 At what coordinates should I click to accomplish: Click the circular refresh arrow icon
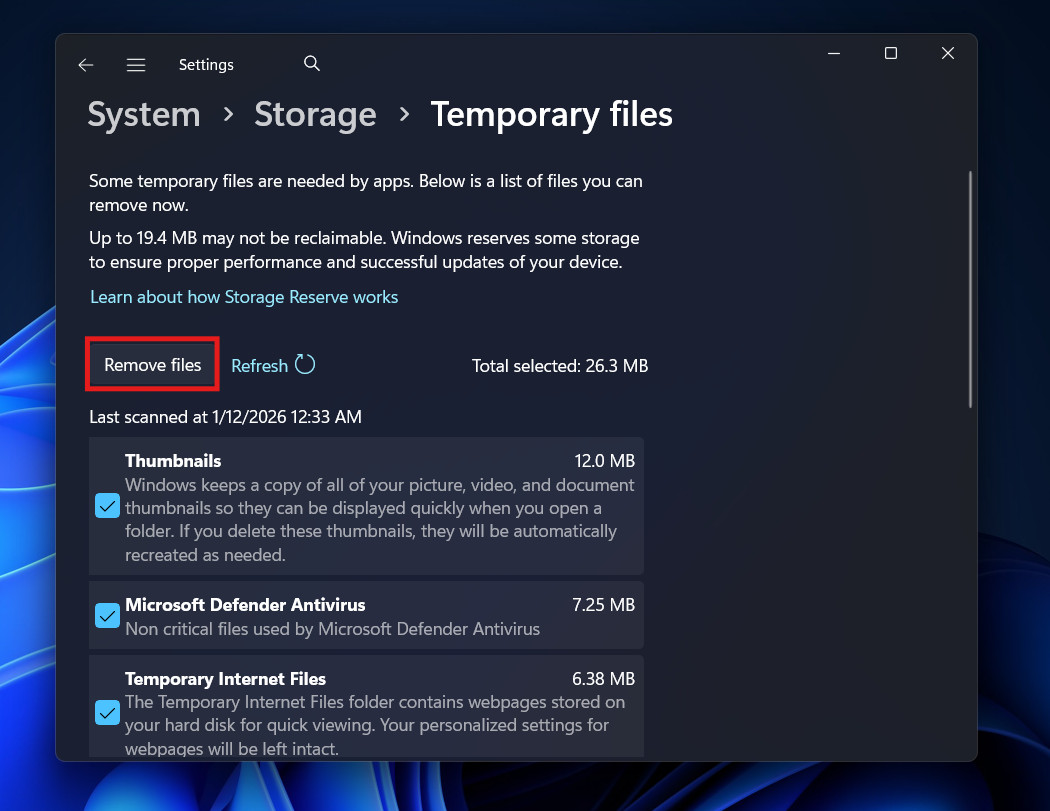305,365
